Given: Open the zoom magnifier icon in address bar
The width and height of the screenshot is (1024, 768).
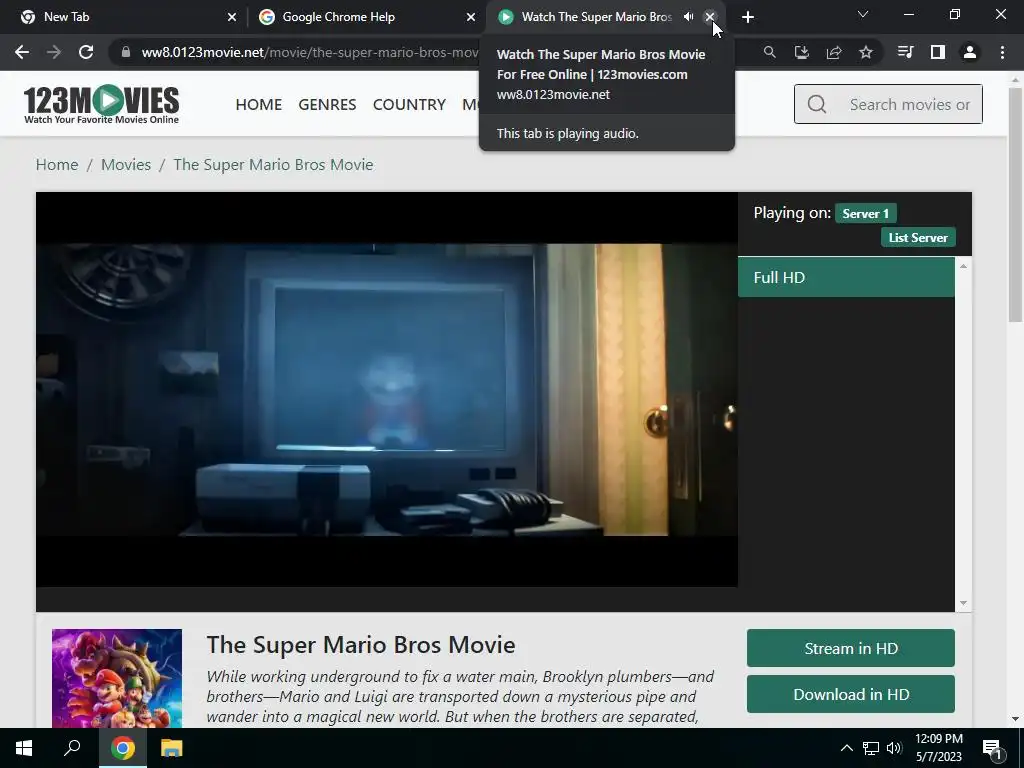Looking at the screenshot, I should click(x=770, y=52).
